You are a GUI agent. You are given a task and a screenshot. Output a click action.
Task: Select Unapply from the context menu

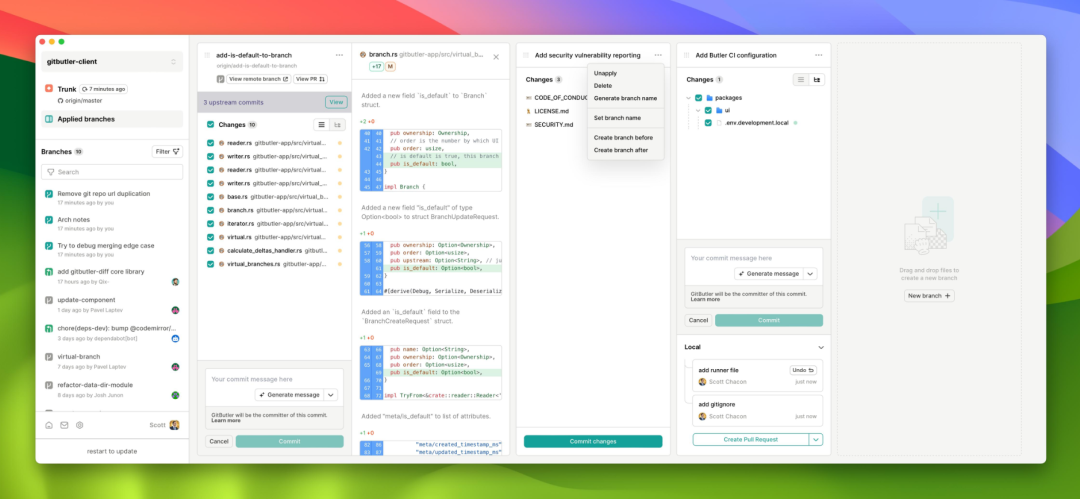pos(605,73)
